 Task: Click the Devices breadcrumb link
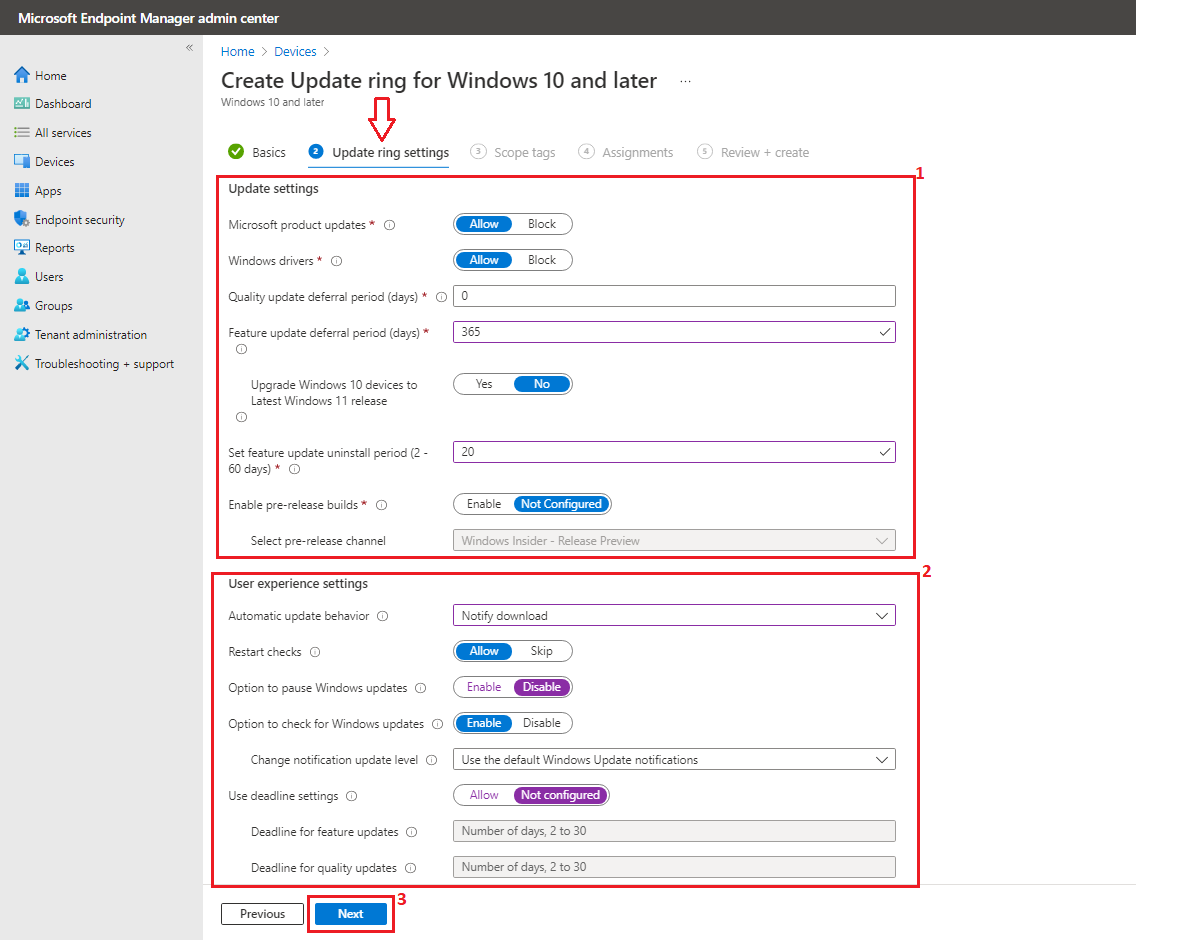[x=295, y=52]
